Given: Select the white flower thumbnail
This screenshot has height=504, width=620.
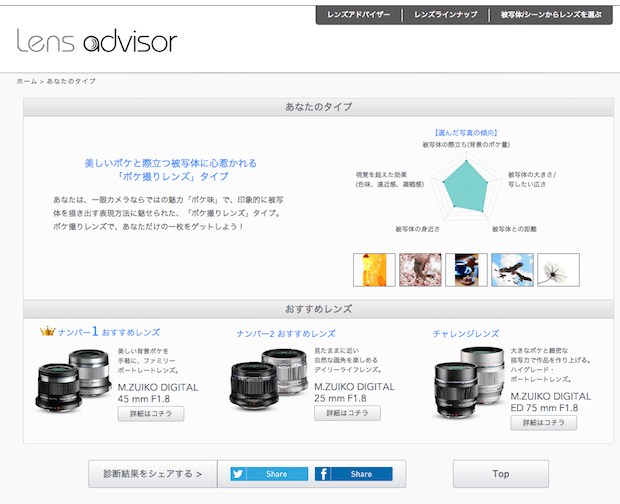Looking at the screenshot, I should pyautogui.click(x=558, y=270).
